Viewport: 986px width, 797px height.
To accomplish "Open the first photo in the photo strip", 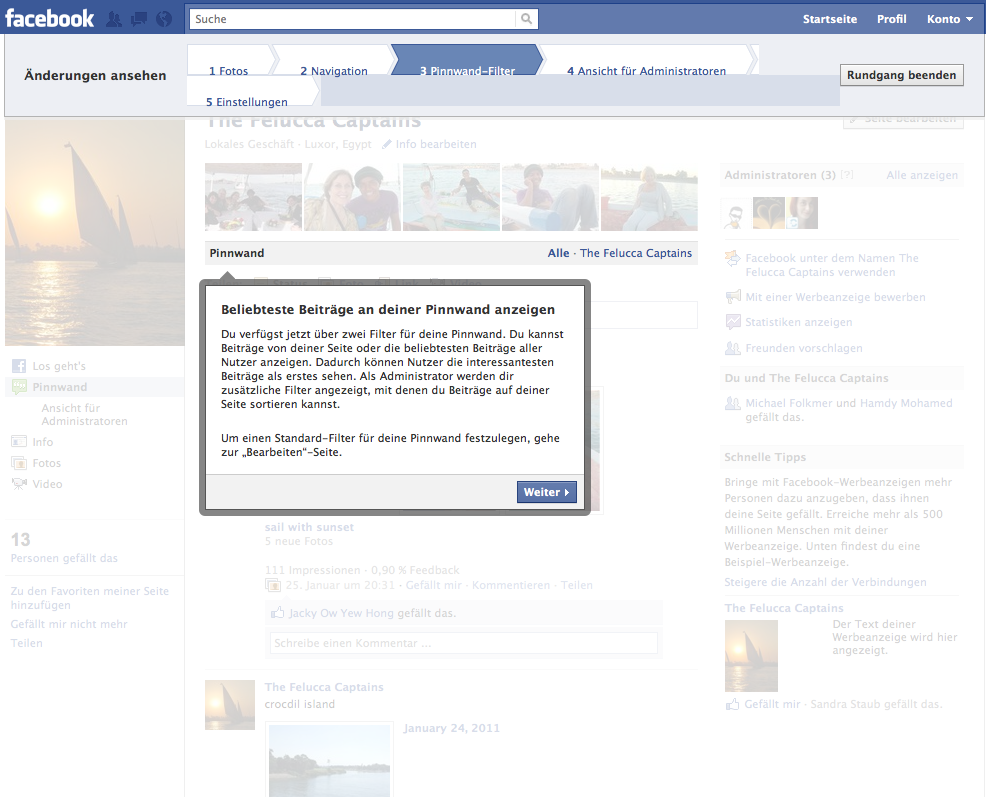I will coord(253,197).
